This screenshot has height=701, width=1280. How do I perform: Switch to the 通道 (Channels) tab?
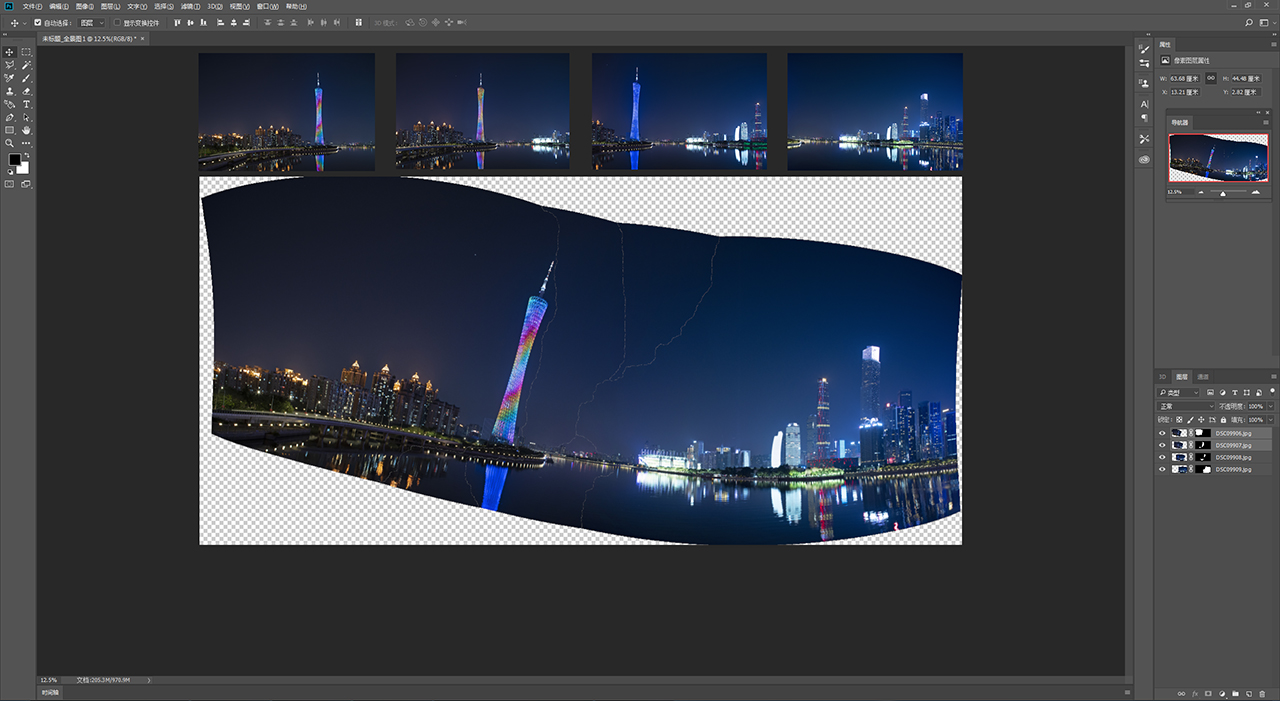1203,377
